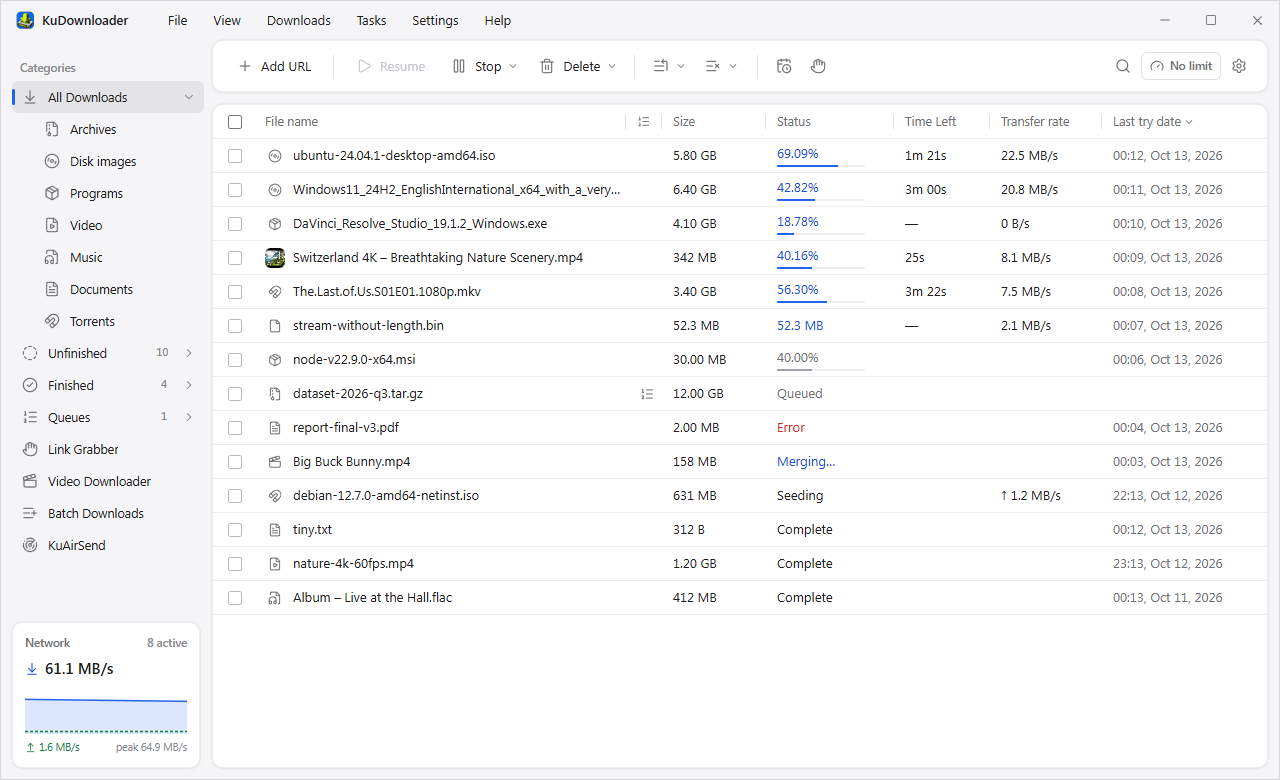
Task: Select the Programs category
Action: 108,194
